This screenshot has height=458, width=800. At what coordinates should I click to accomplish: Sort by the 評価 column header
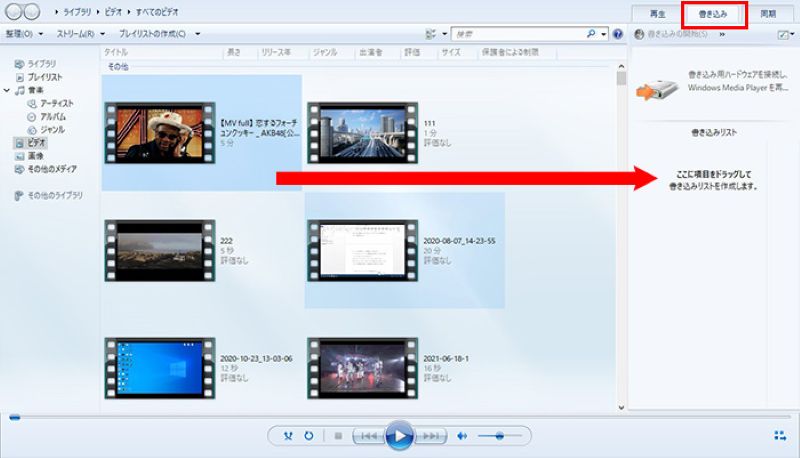tap(412, 52)
